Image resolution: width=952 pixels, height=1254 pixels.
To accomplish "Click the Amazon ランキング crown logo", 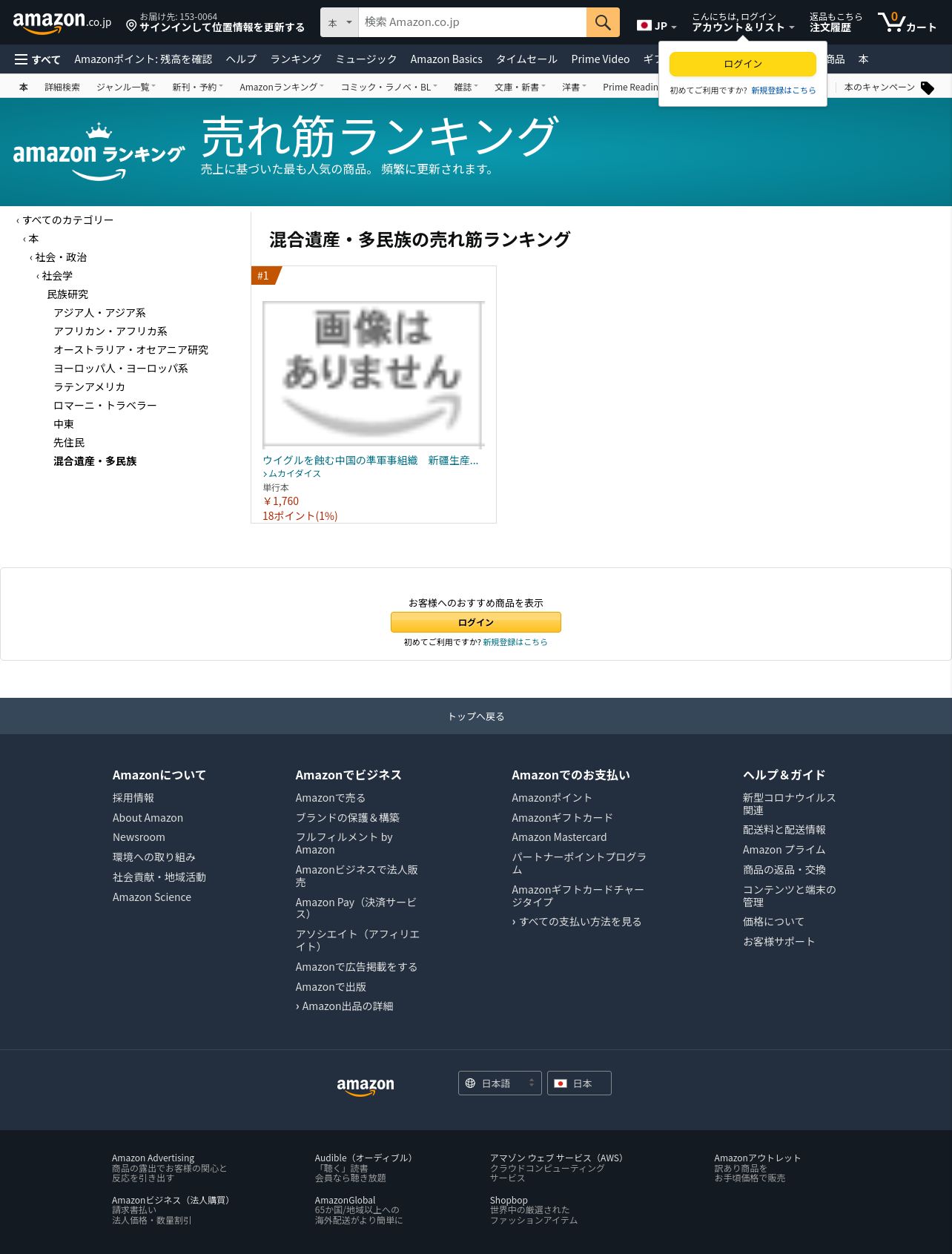I will pyautogui.click(x=99, y=153).
